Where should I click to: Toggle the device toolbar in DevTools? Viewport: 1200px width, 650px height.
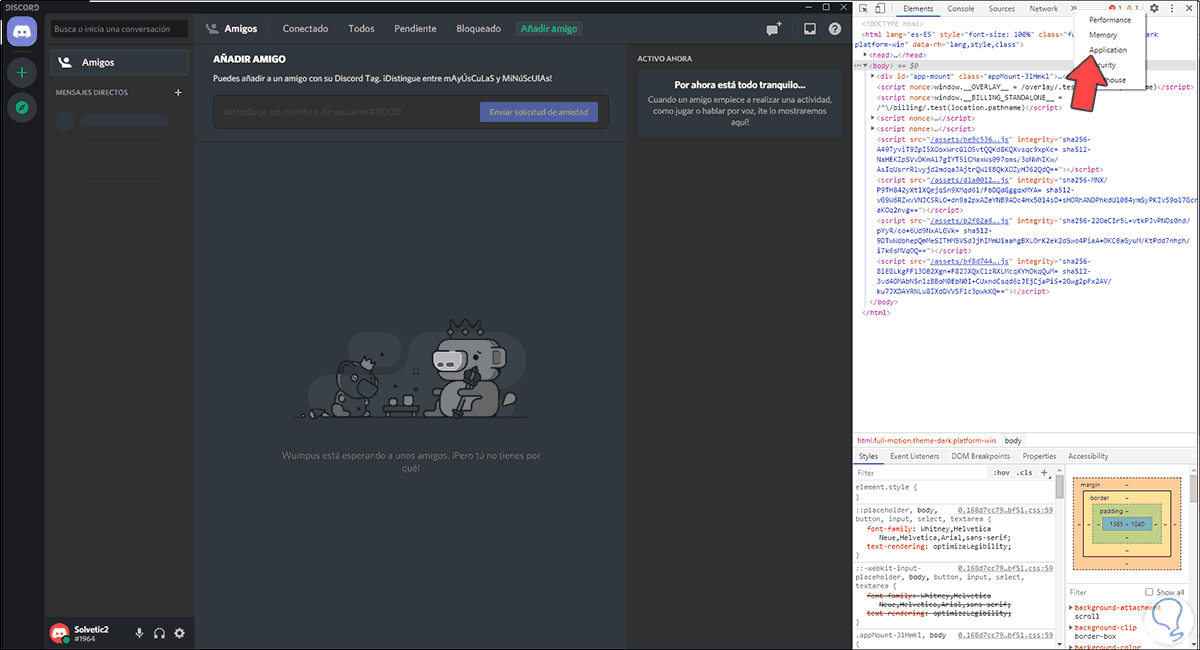(x=881, y=8)
